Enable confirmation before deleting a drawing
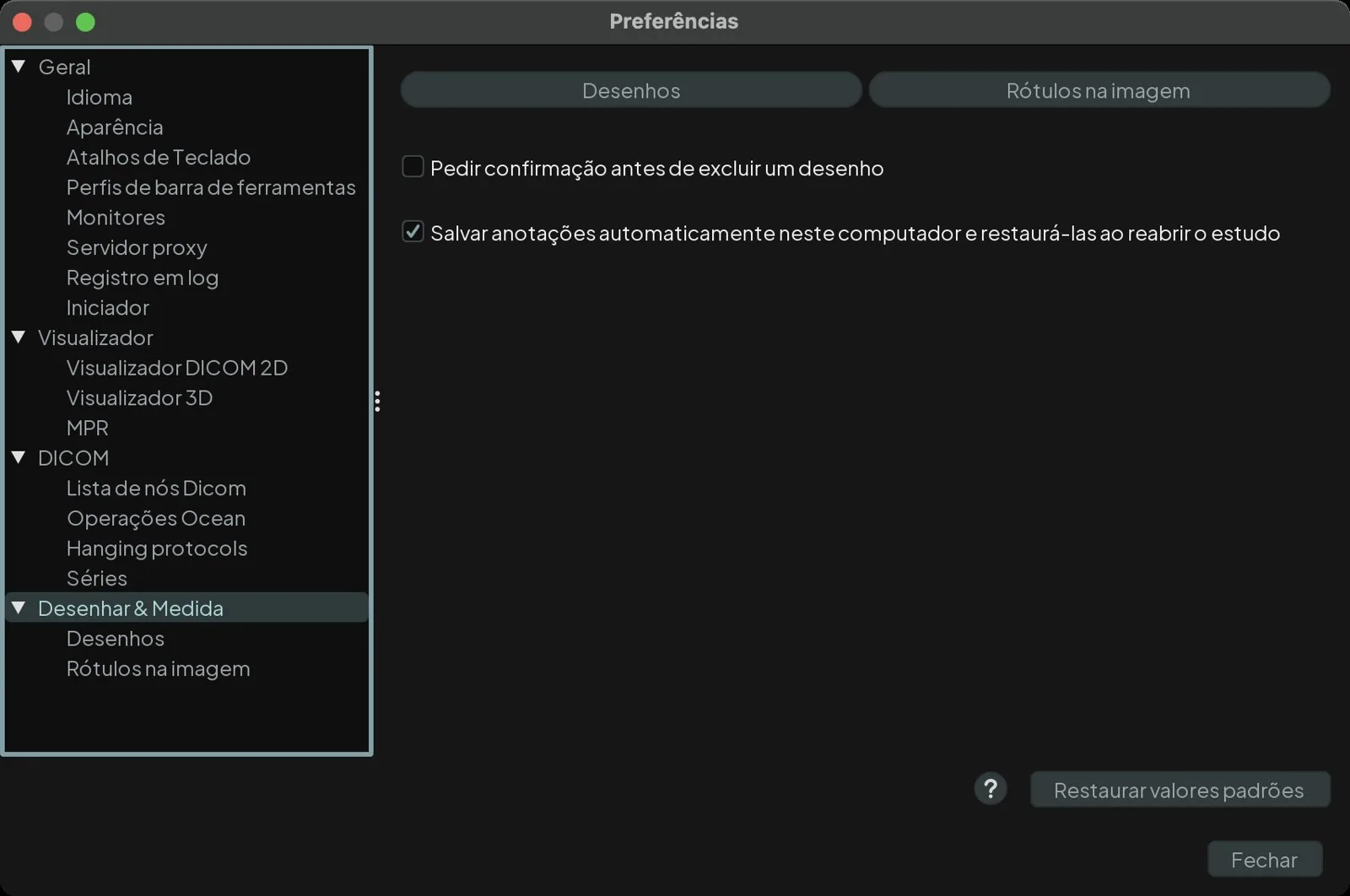This screenshot has width=1350, height=896. 413,167
